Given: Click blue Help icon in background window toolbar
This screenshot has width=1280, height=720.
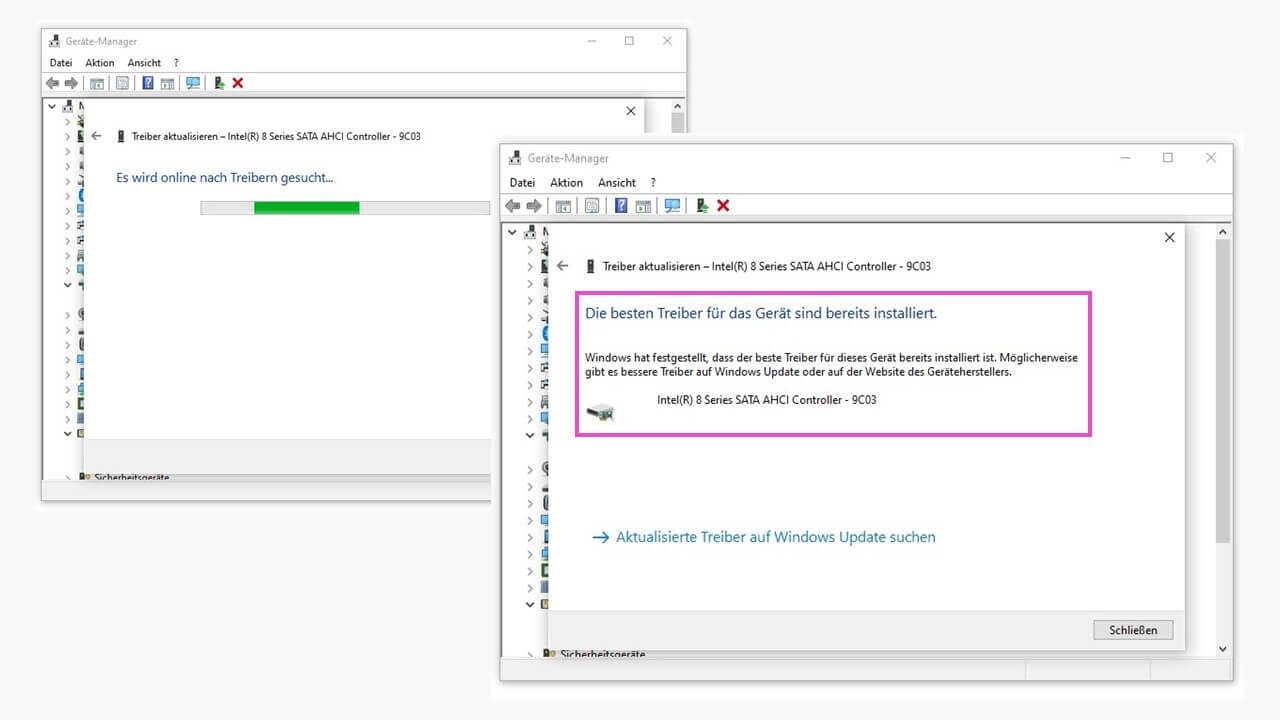Looking at the screenshot, I should click(148, 83).
